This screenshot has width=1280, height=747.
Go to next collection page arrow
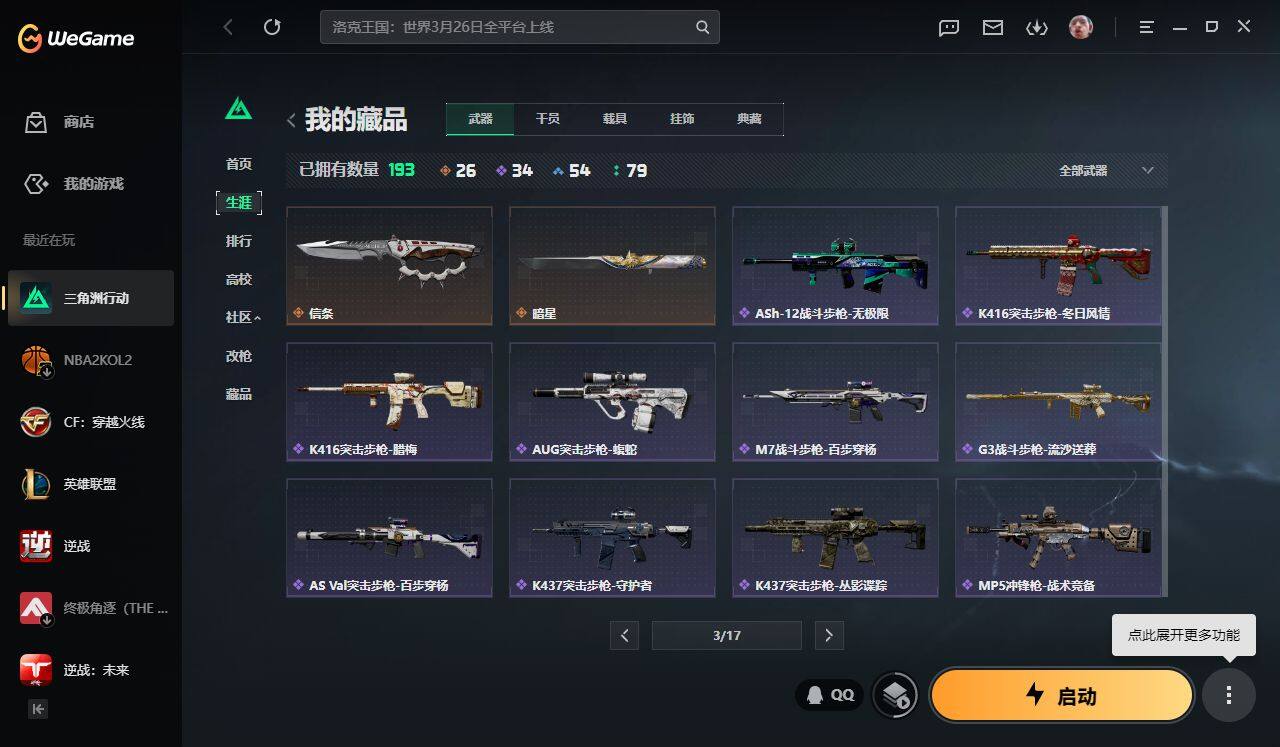tap(829, 635)
